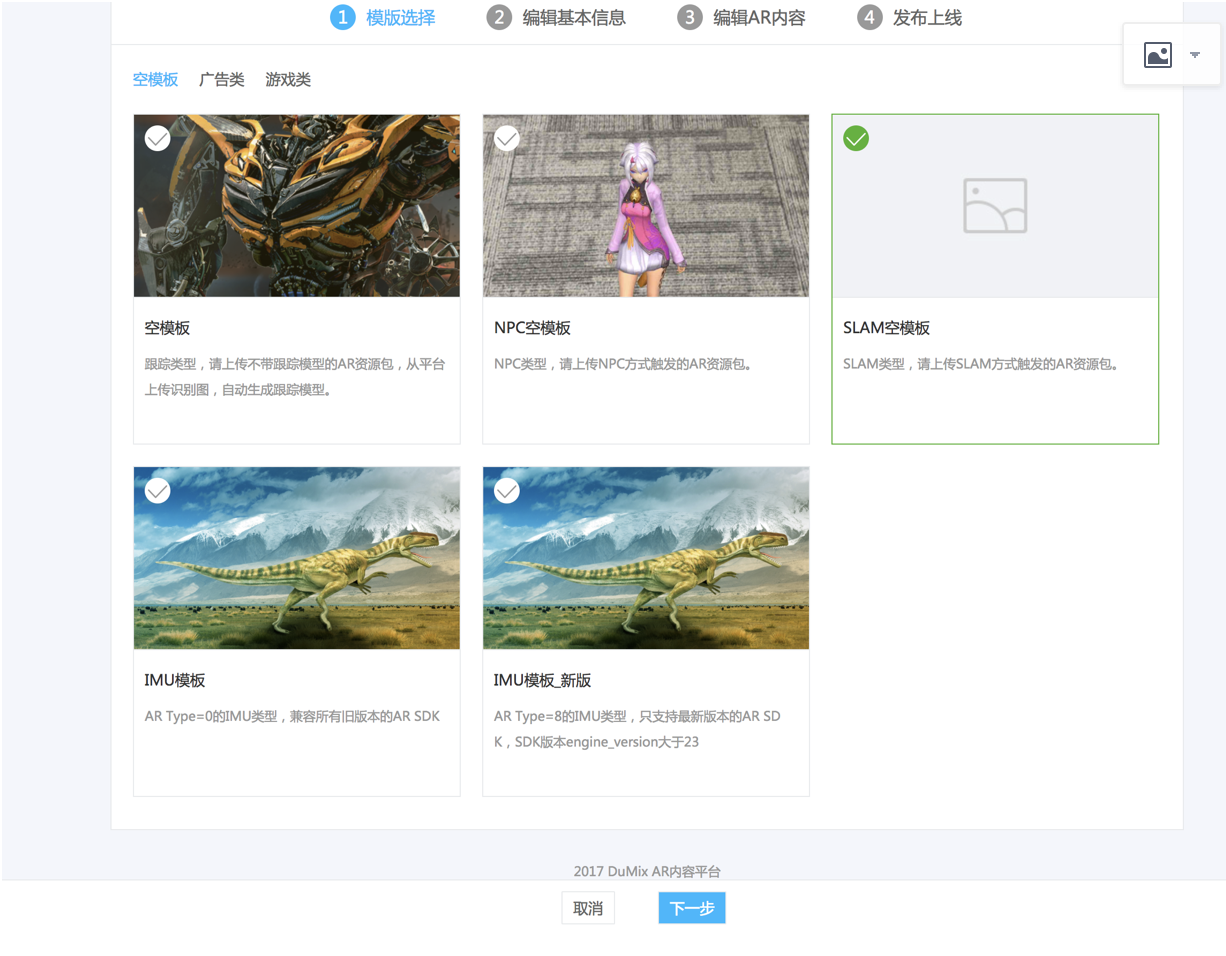The width and height of the screenshot is (1226, 956).
Task: Switch to the 游戏类 category tab
Action: [x=288, y=80]
